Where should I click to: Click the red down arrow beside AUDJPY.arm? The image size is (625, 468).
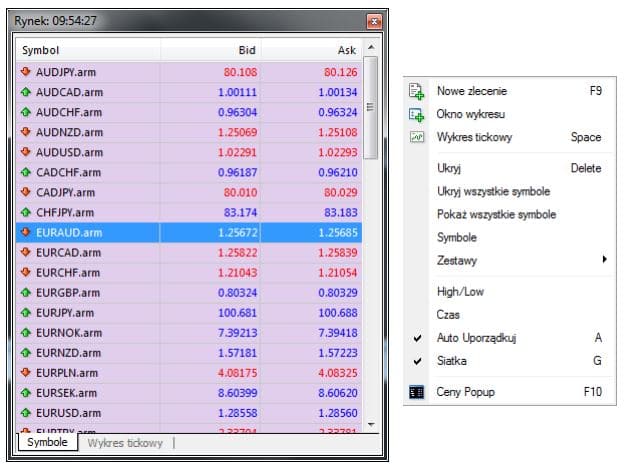coord(26,72)
